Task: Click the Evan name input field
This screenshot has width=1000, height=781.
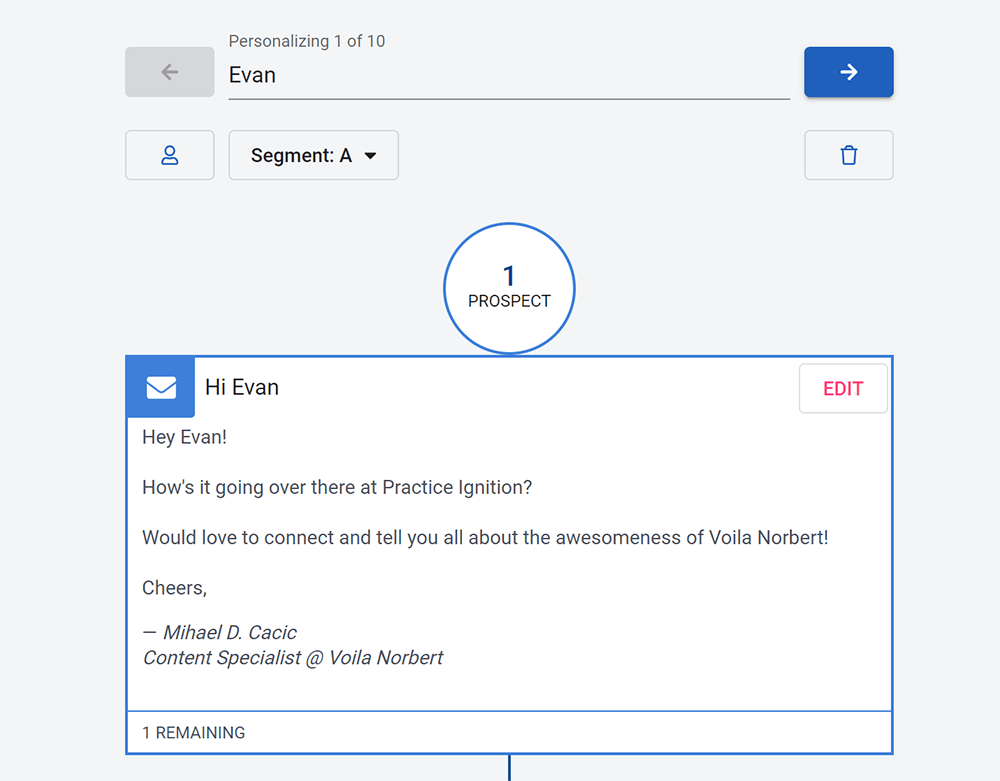Action: tap(509, 75)
